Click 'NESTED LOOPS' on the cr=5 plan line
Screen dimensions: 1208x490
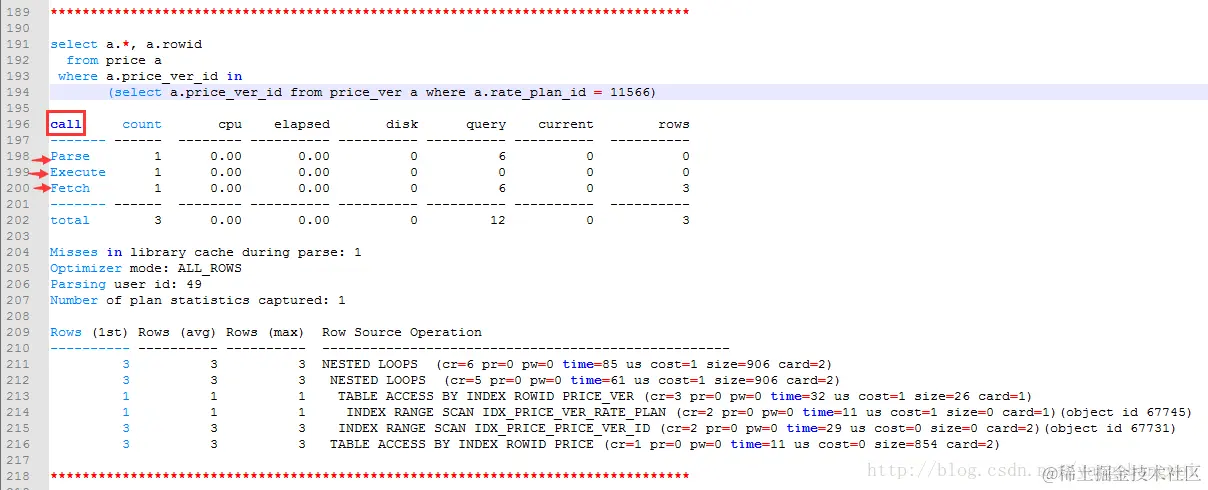[378, 380]
